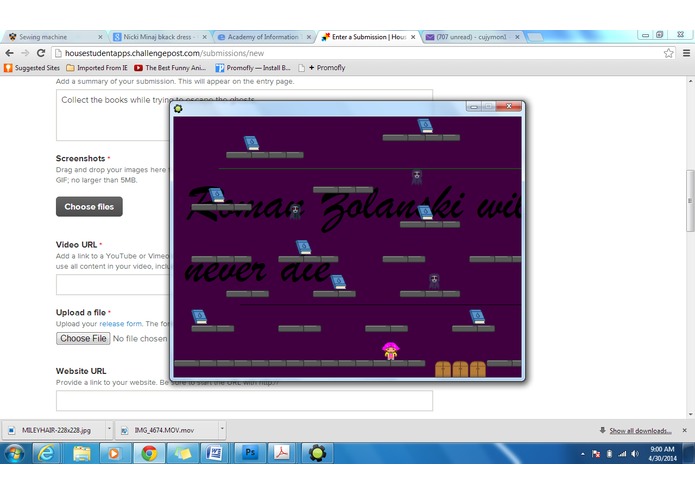Open the Chrome menu hamburger icon

(686, 53)
